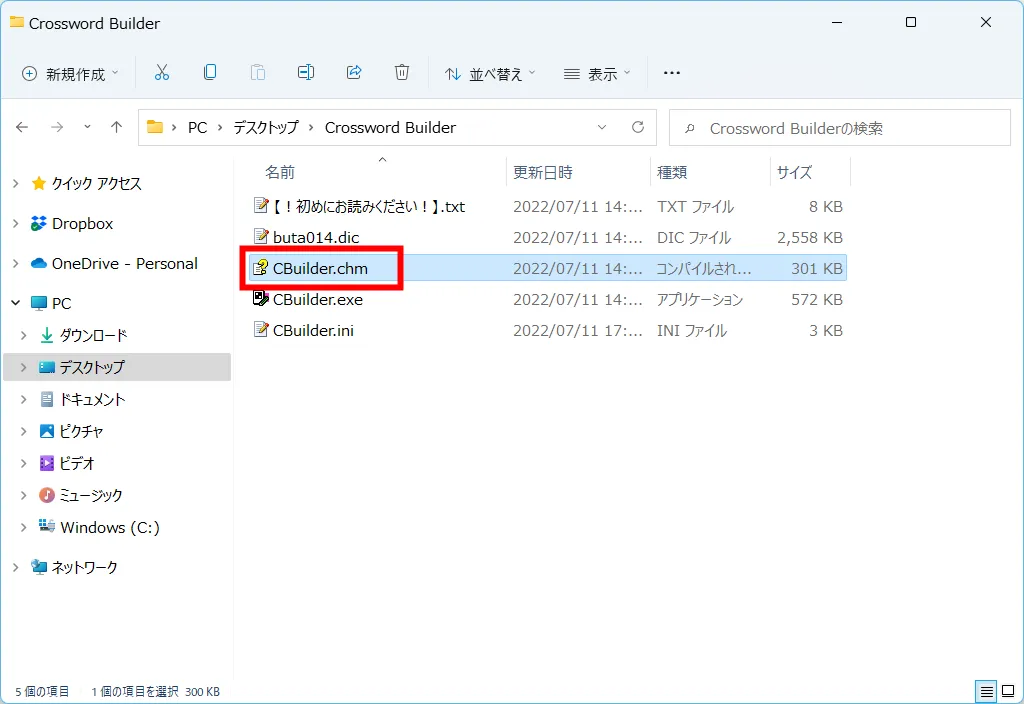Open ミュージック in the sidebar
Image resolution: width=1024 pixels, height=704 pixels.
tap(91, 495)
